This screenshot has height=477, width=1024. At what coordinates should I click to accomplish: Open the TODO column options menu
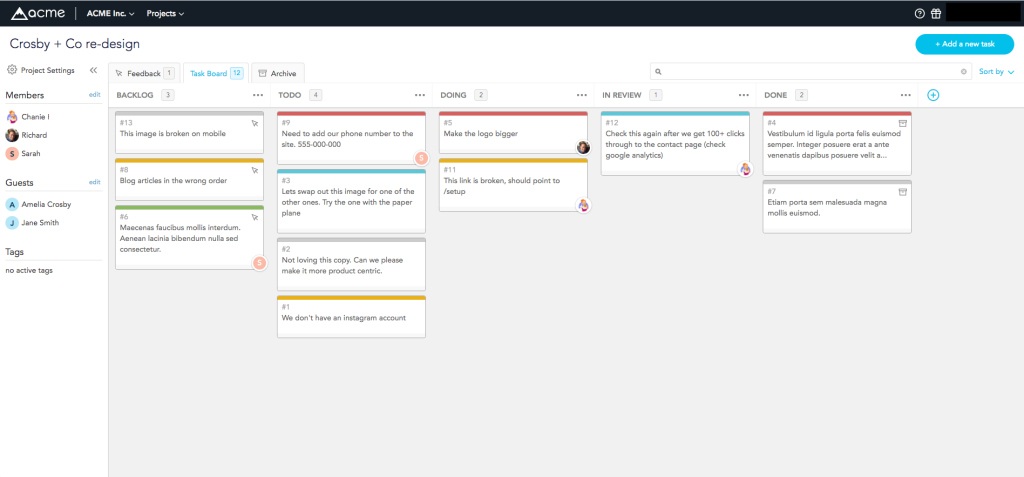pyautogui.click(x=420, y=95)
